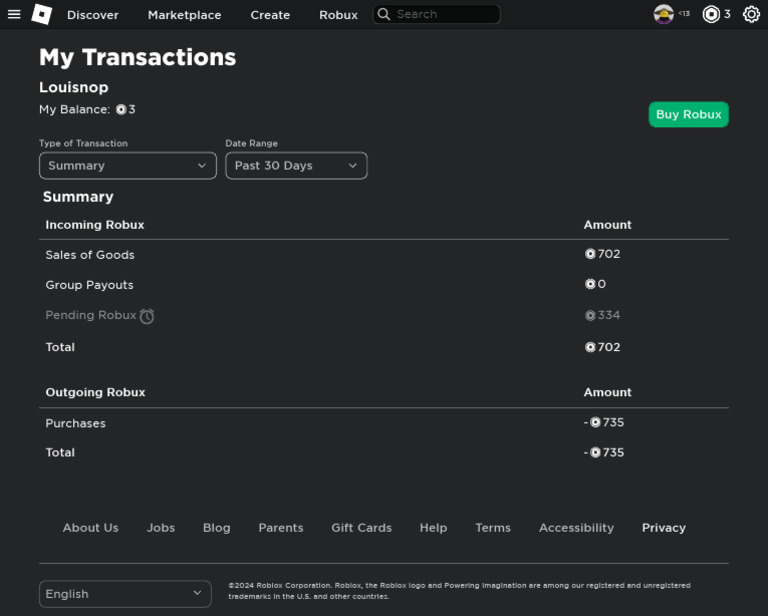
Task: Open the Jobs footer link
Action: (161, 528)
